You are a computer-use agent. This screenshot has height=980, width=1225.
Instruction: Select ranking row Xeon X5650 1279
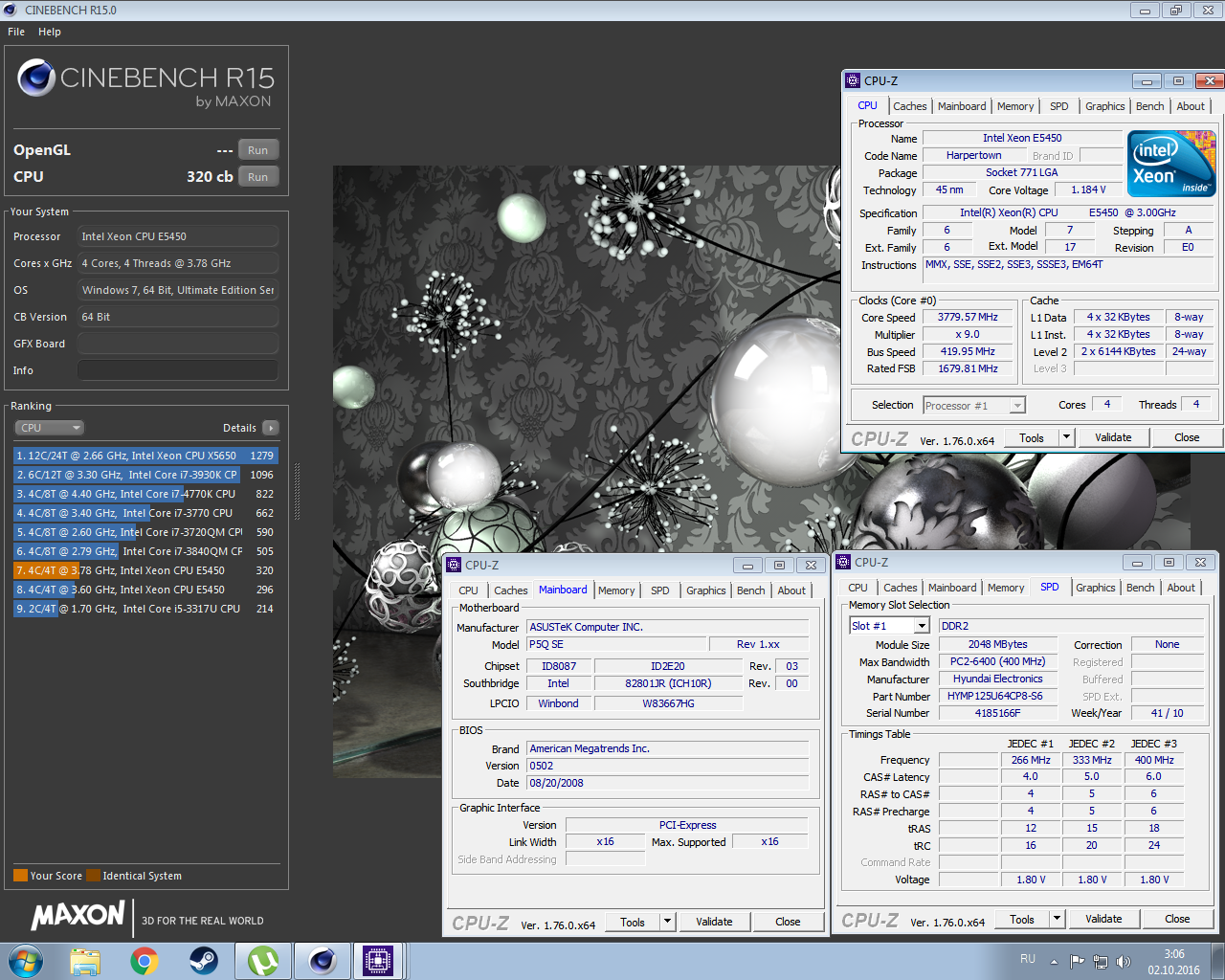tap(145, 456)
